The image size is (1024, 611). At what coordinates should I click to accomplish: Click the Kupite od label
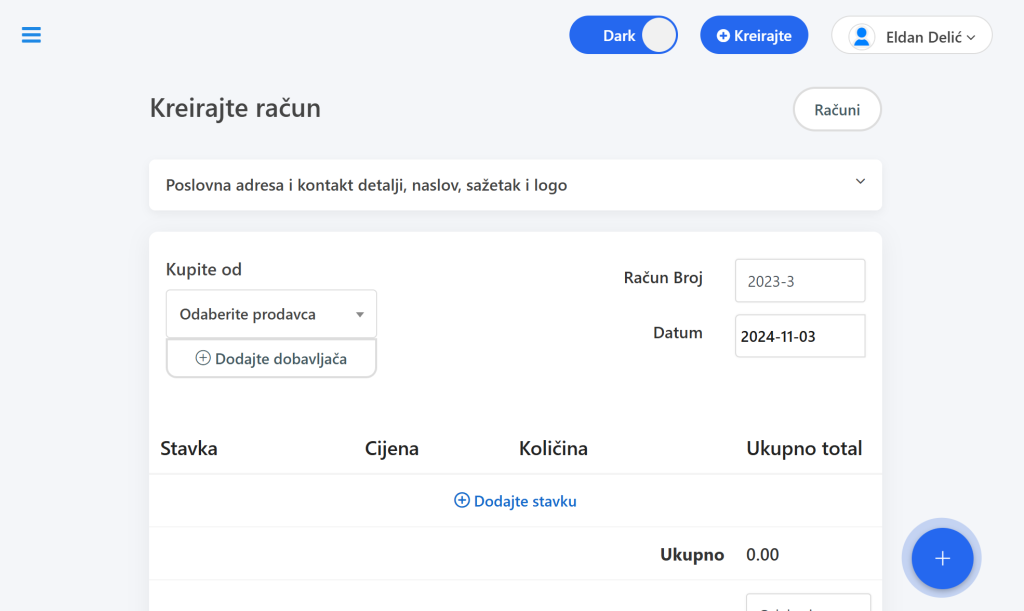[x=204, y=270]
